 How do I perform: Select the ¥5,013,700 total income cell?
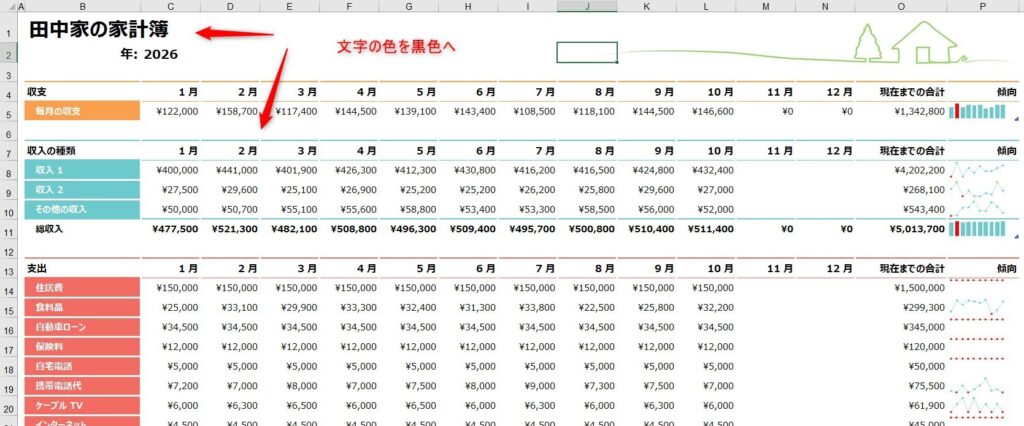(901, 229)
